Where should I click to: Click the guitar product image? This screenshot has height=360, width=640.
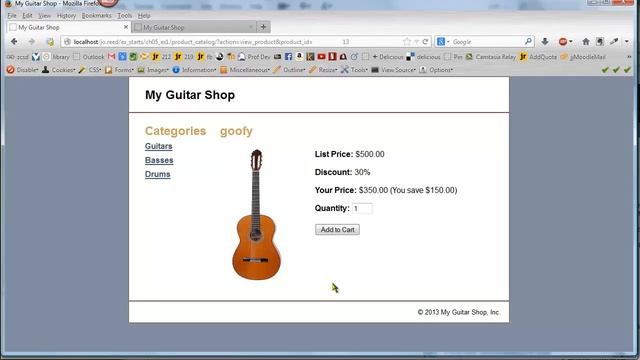click(256, 215)
